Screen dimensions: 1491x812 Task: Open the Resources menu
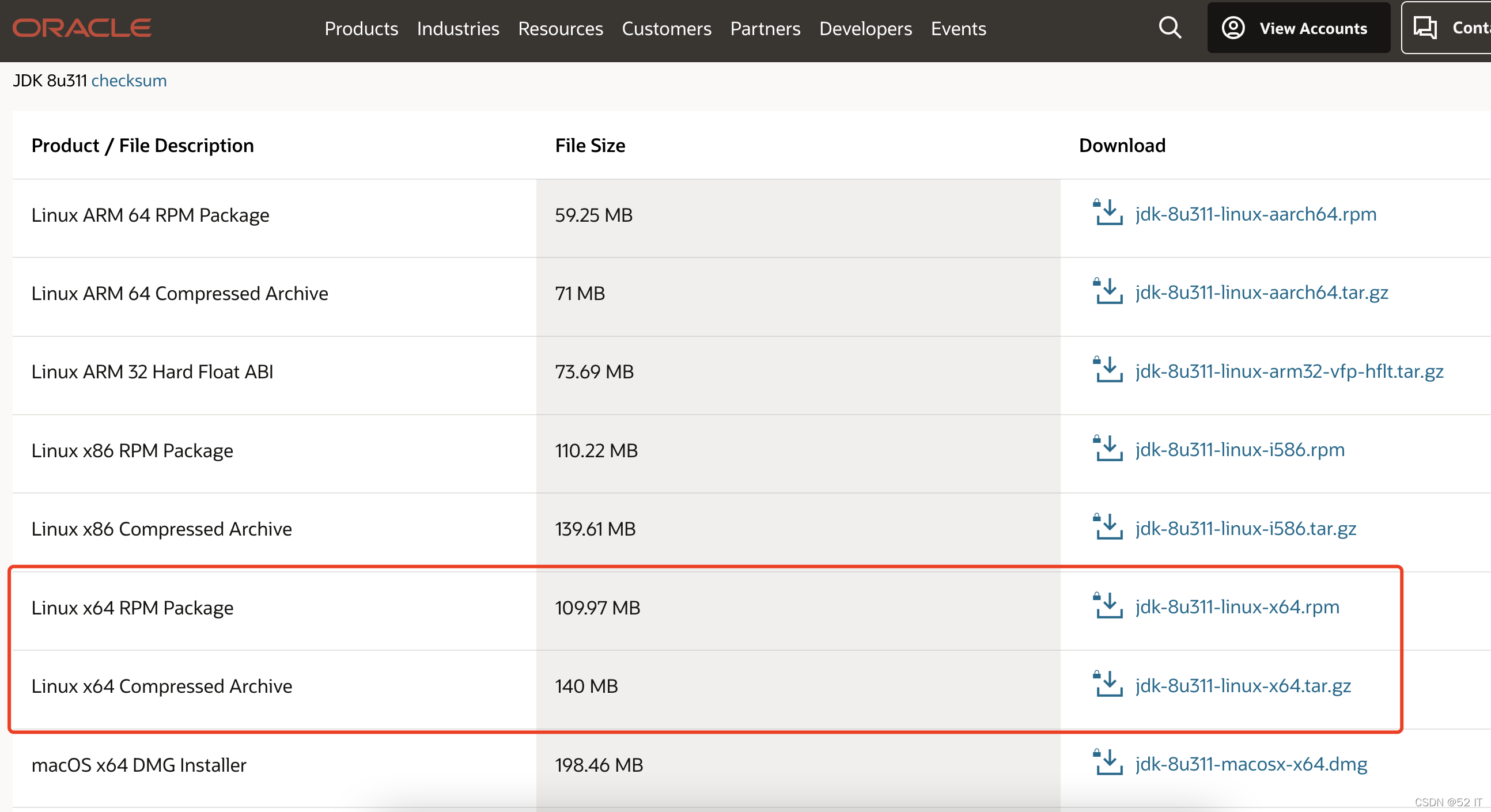(x=561, y=28)
